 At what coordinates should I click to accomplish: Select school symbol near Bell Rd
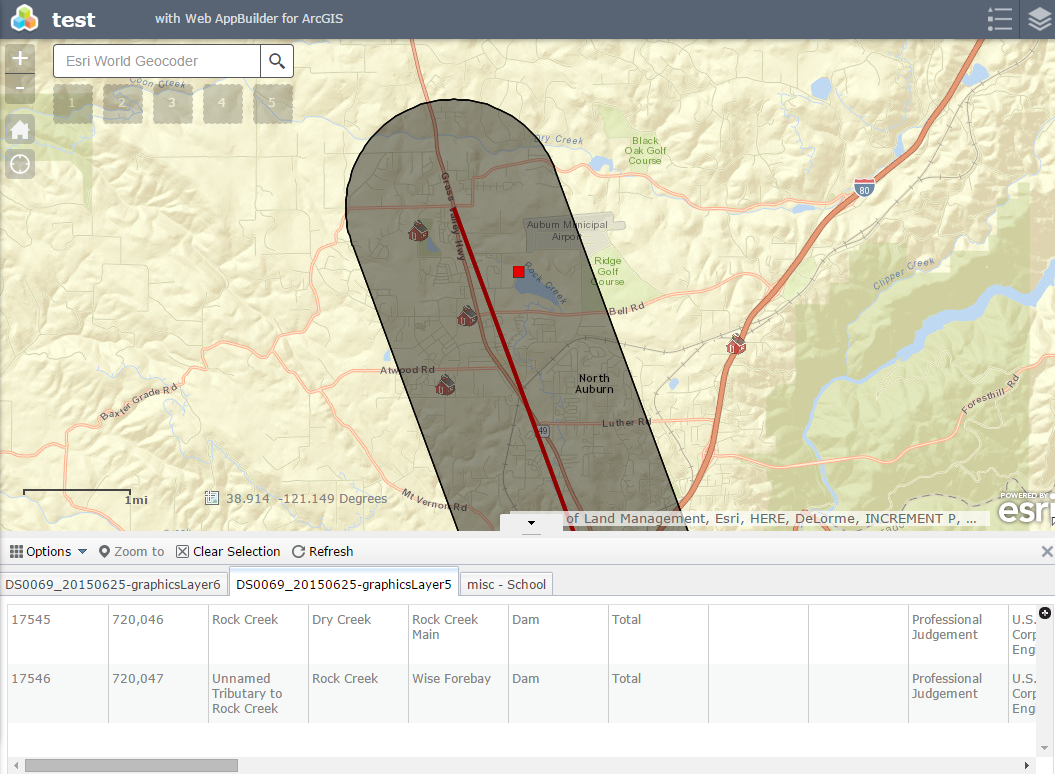point(467,315)
